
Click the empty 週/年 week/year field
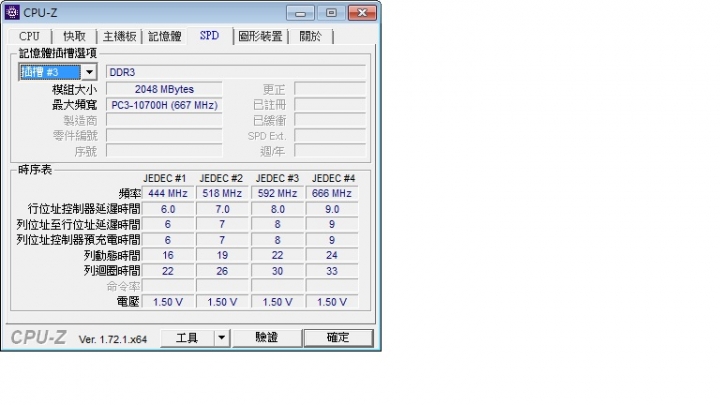click(330, 151)
